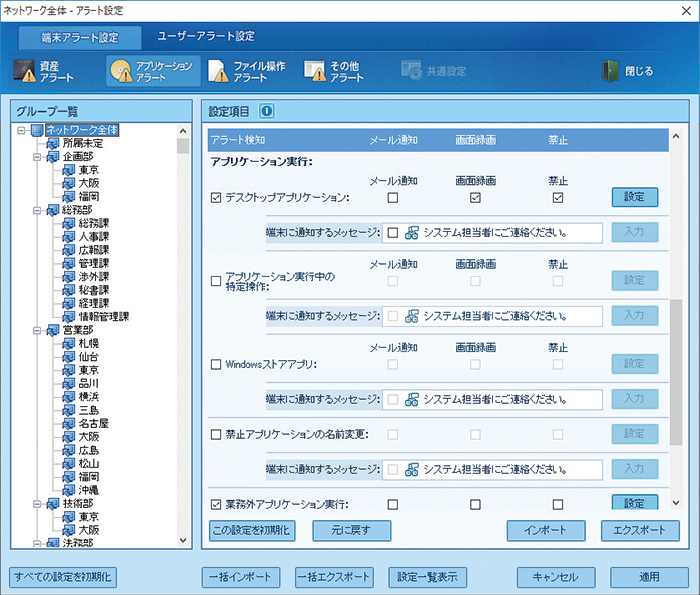The height and width of the screenshot is (595, 700).
Task: Click the 営業部 group icon
Action: pyautogui.click(x=53, y=330)
